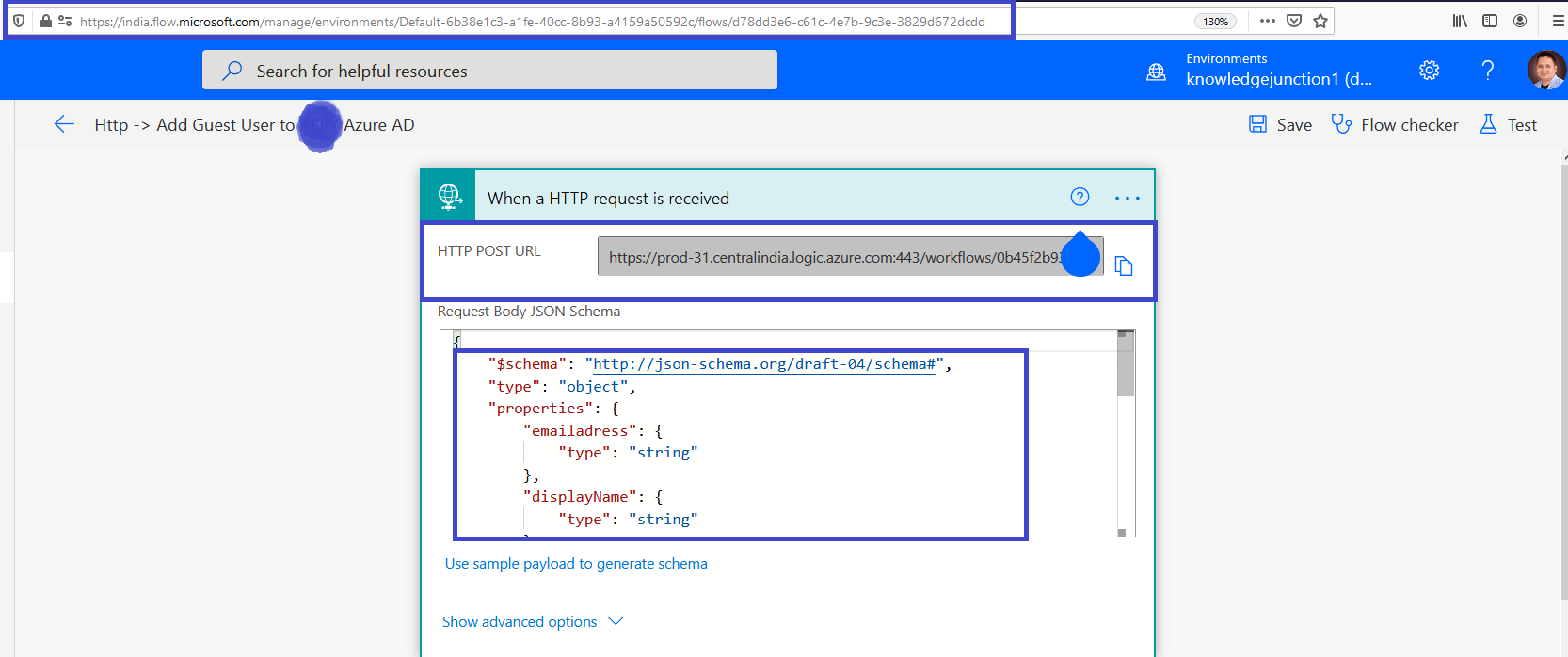Open Flow checker stethoscope icon
Image resolution: width=1568 pixels, height=657 pixels.
click(x=1341, y=124)
